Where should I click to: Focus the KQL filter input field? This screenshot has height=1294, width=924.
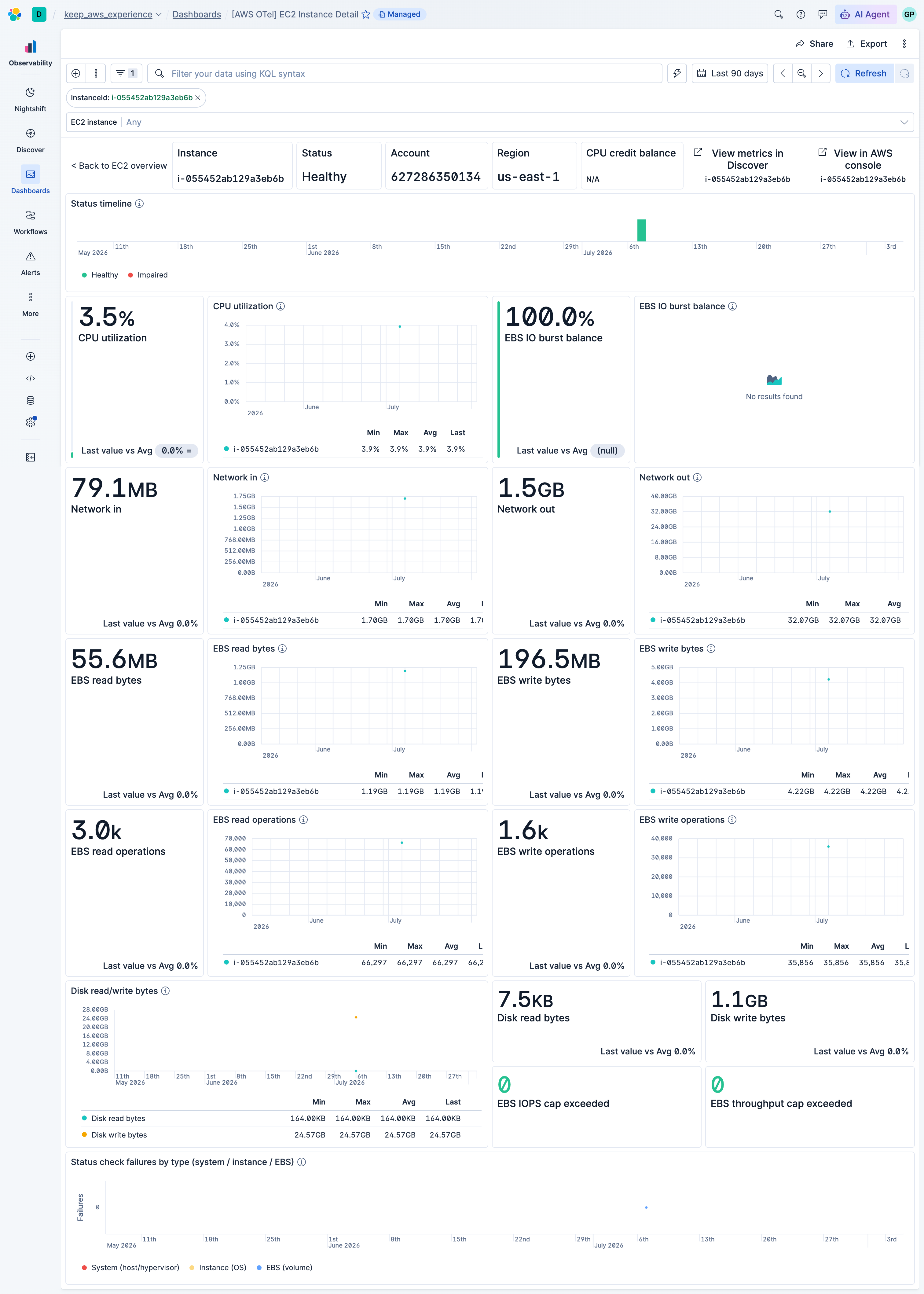pyautogui.click(x=405, y=73)
